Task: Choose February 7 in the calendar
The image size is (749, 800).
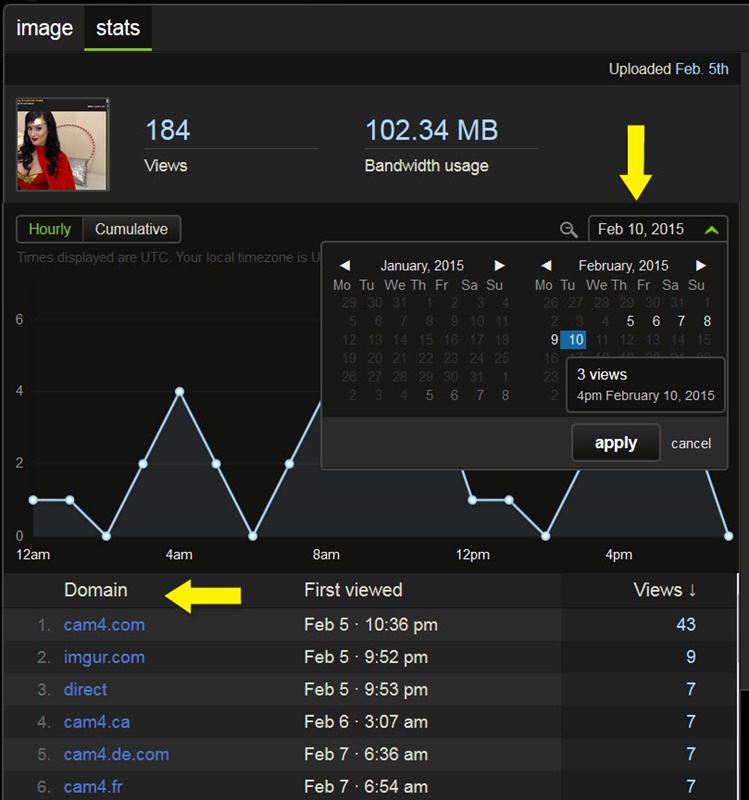Action: [x=681, y=321]
